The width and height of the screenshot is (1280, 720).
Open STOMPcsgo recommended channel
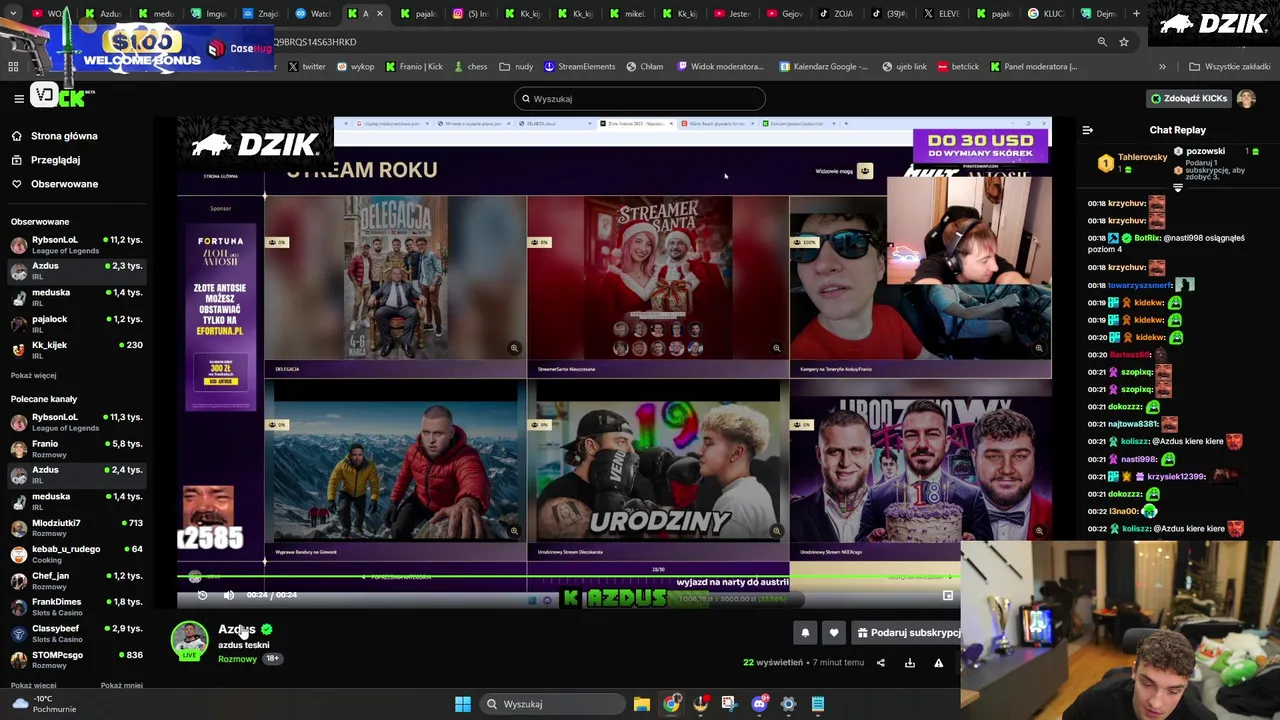pos(78,659)
